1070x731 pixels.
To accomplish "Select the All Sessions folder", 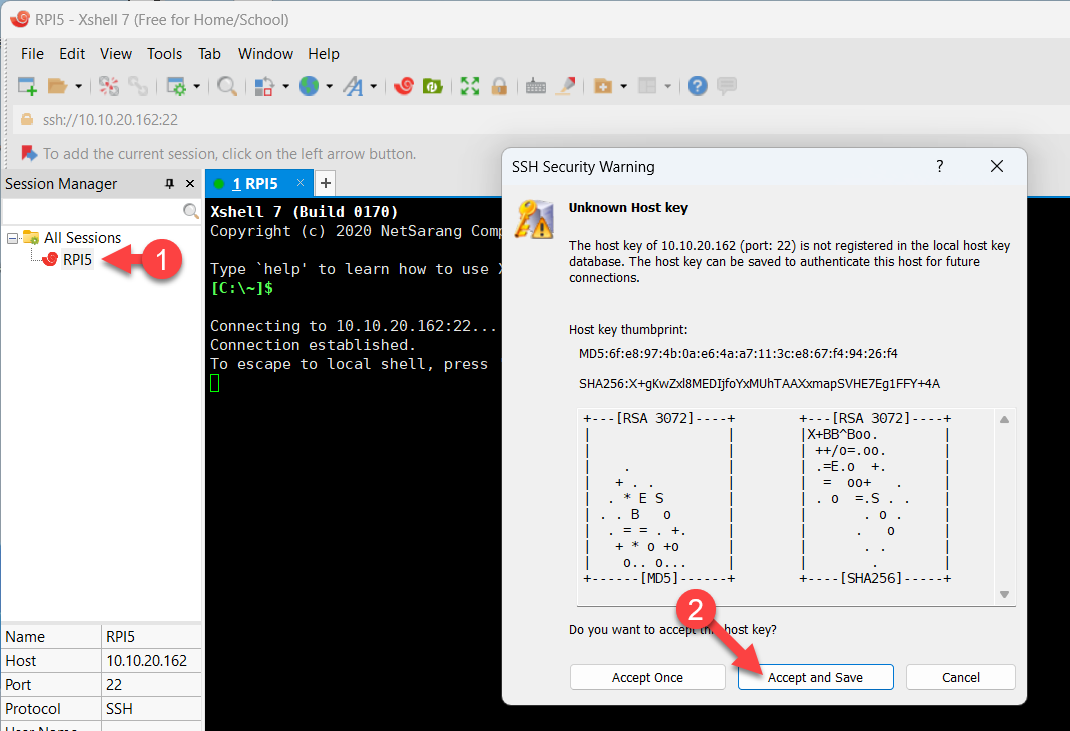I will coord(83,238).
